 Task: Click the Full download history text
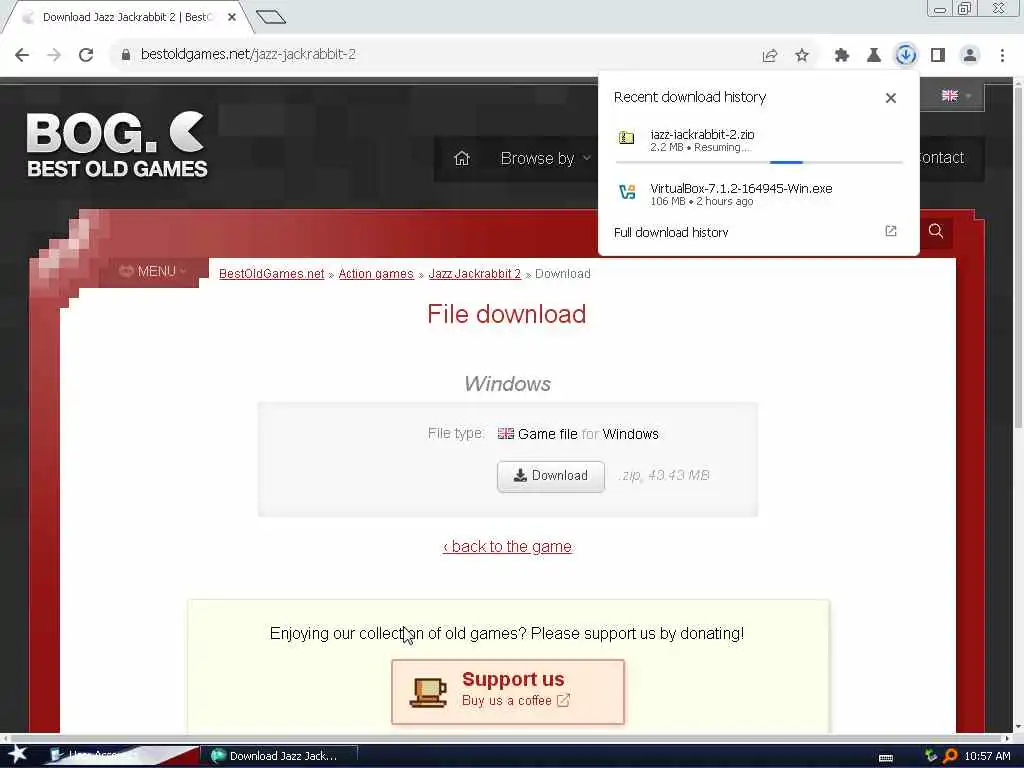click(x=671, y=232)
